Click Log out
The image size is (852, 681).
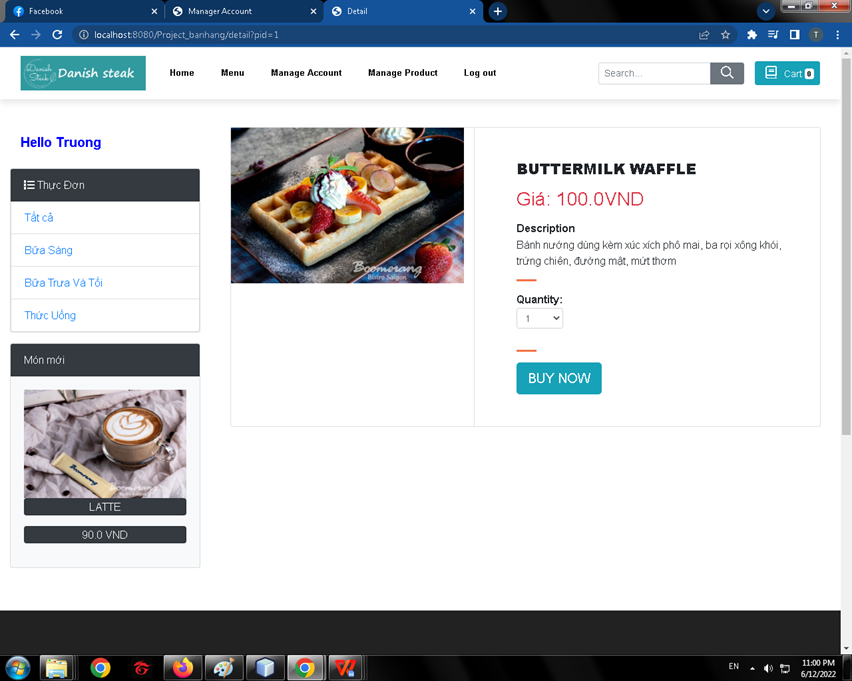pos(480,73)
